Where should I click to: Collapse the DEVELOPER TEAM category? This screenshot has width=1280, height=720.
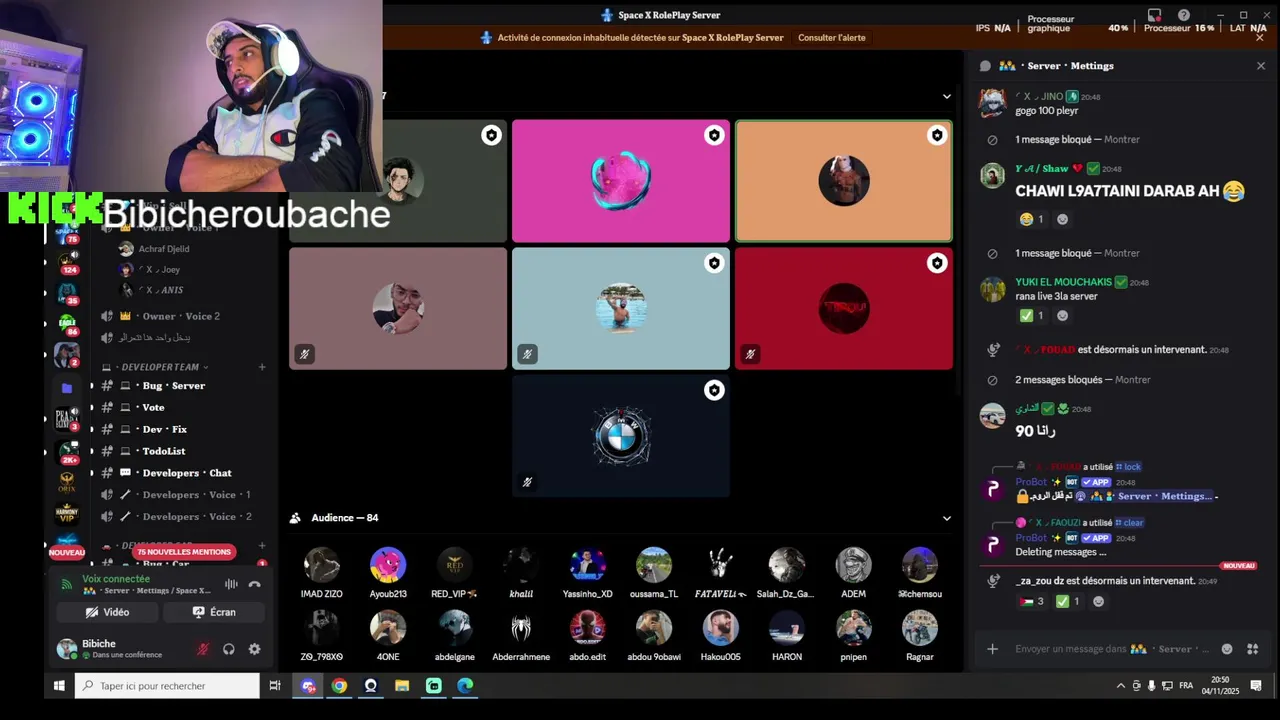click(160, 367)
